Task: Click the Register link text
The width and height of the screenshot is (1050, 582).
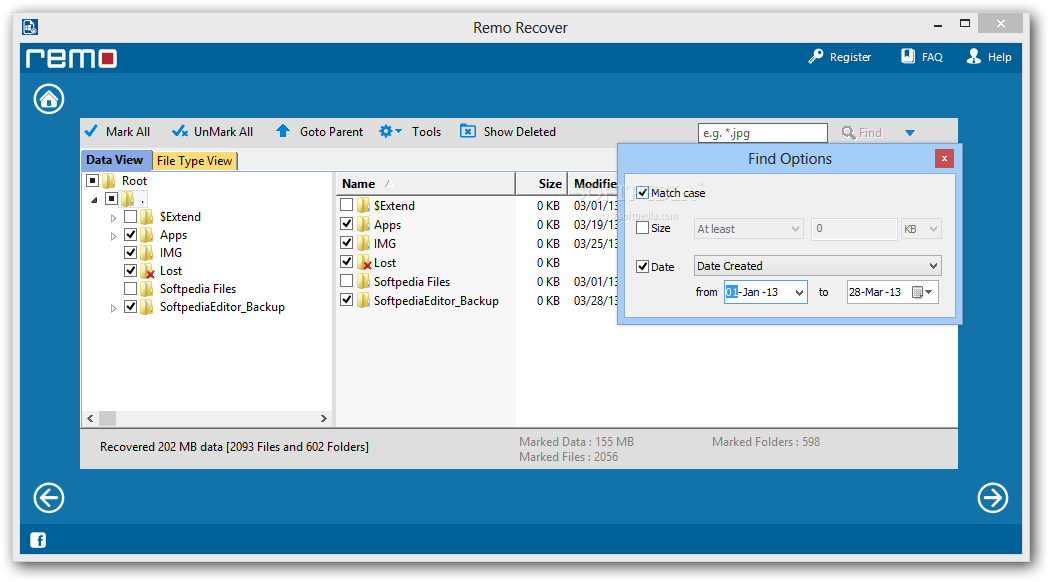Action: [x=850, y=57]
